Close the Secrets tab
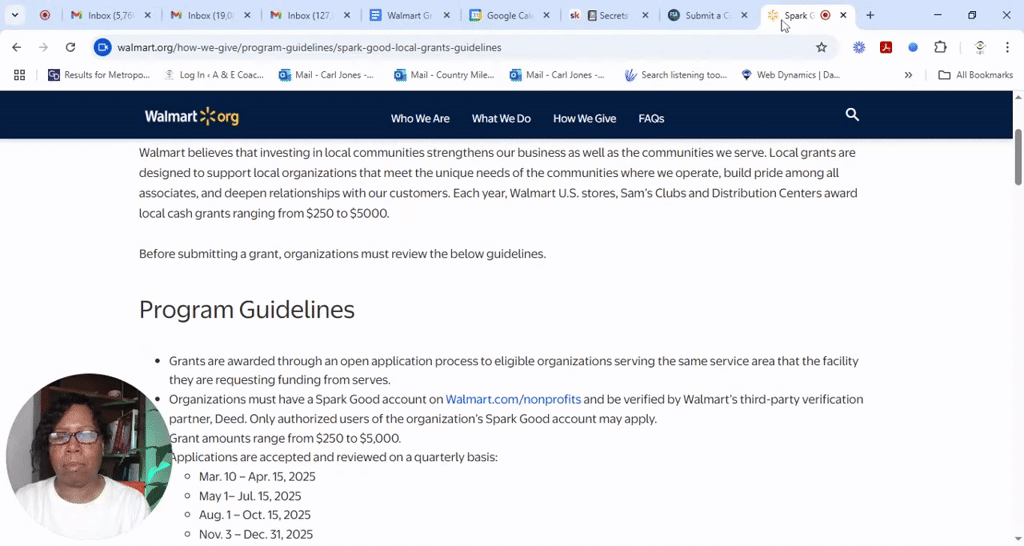Screen dimensions: 1024x546 coord(645,15)
